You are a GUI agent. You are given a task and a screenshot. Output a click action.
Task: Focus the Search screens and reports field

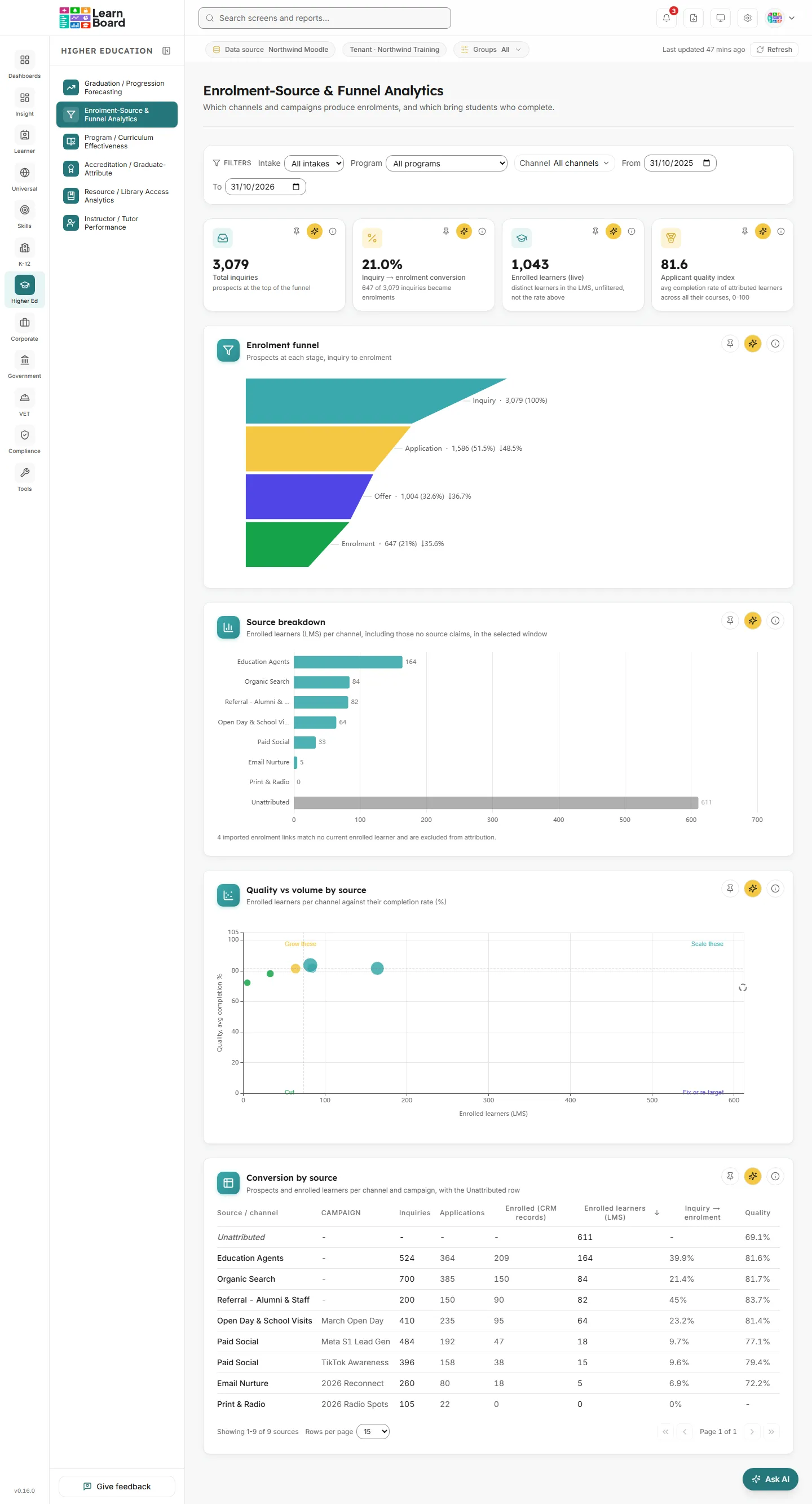tap(325, 18)
